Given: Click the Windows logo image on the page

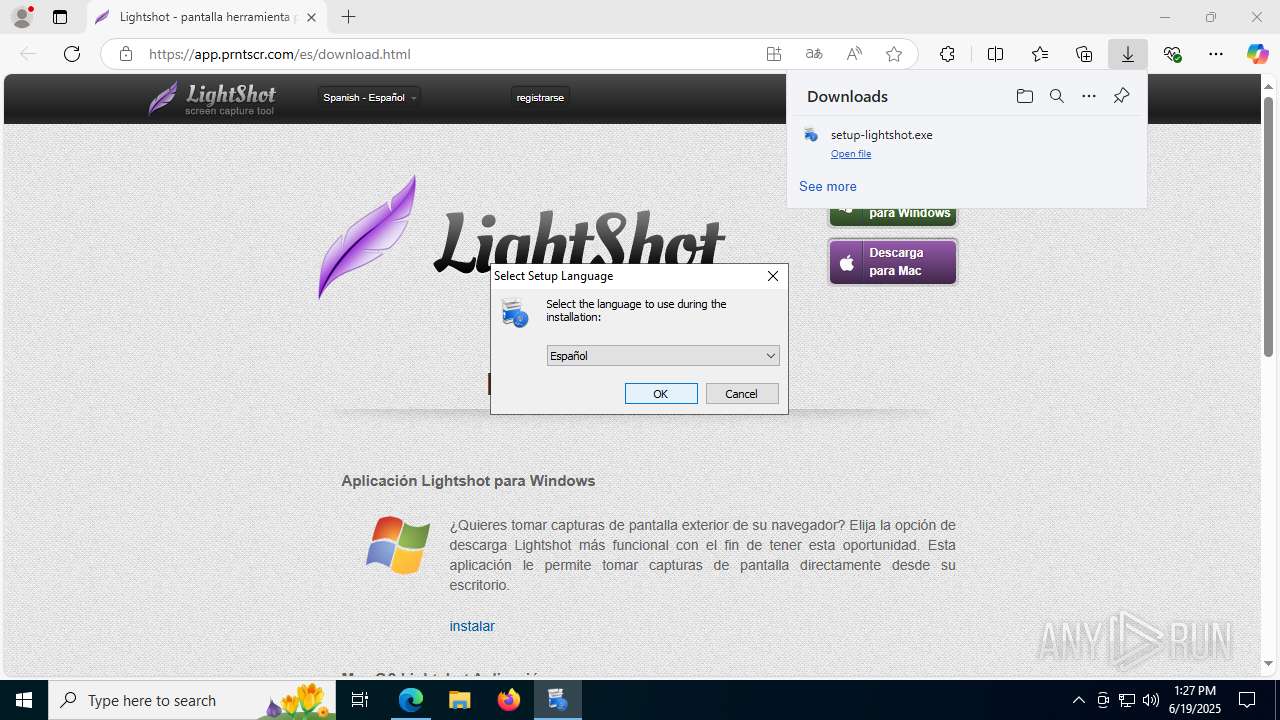Looking at the screenshot, I should pos(398,545).
